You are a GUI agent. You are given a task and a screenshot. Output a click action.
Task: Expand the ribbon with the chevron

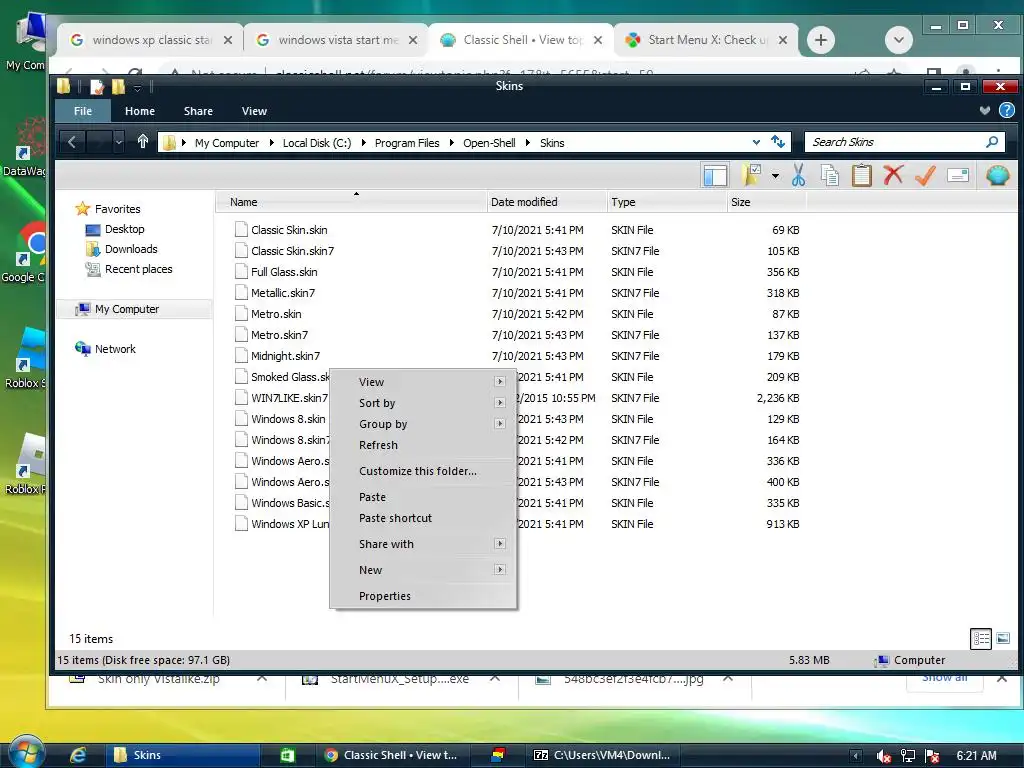tap(985, 110)
